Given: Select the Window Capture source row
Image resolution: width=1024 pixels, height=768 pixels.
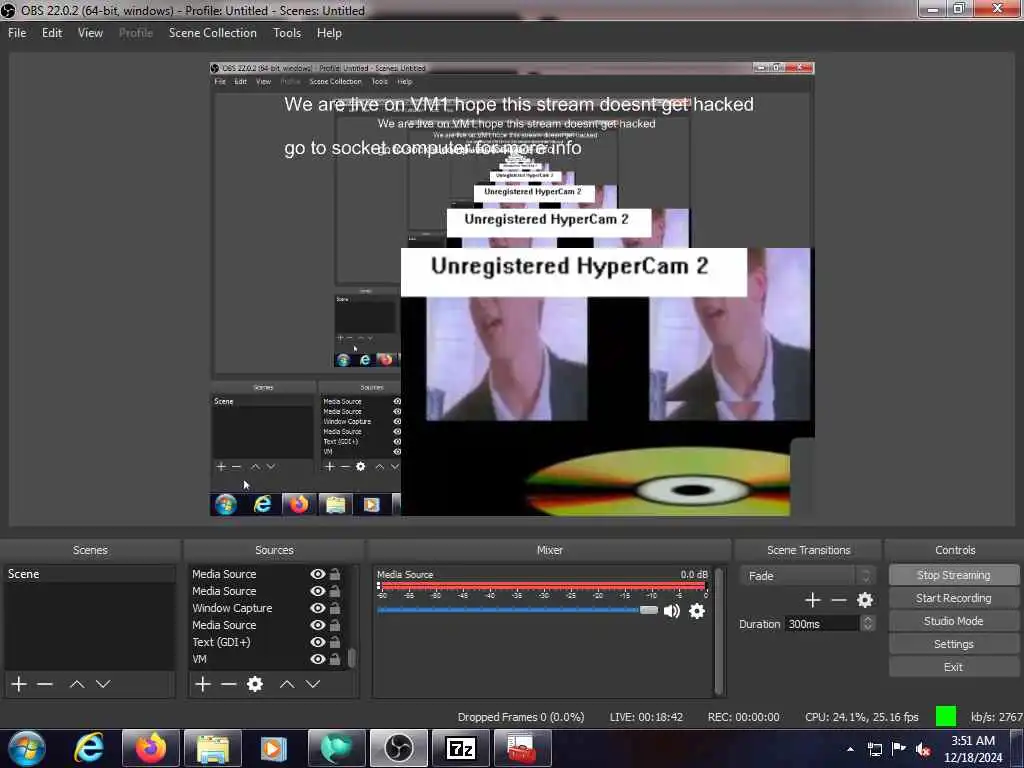Looking at the screenshot, I should (266, 608).
